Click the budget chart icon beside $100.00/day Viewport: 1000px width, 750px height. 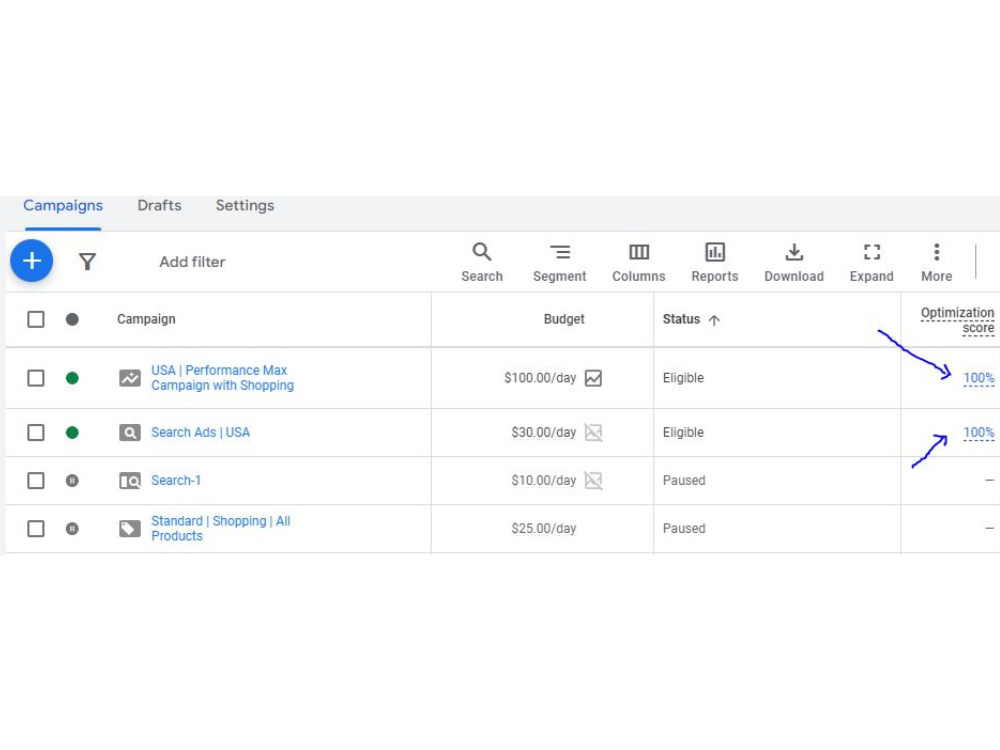(593, 378)
